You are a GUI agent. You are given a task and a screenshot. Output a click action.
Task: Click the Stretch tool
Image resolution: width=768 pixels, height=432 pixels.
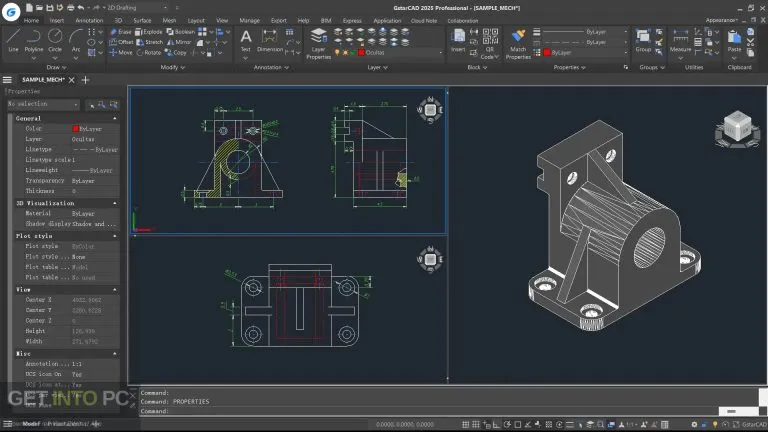click(x=149, y=42)
